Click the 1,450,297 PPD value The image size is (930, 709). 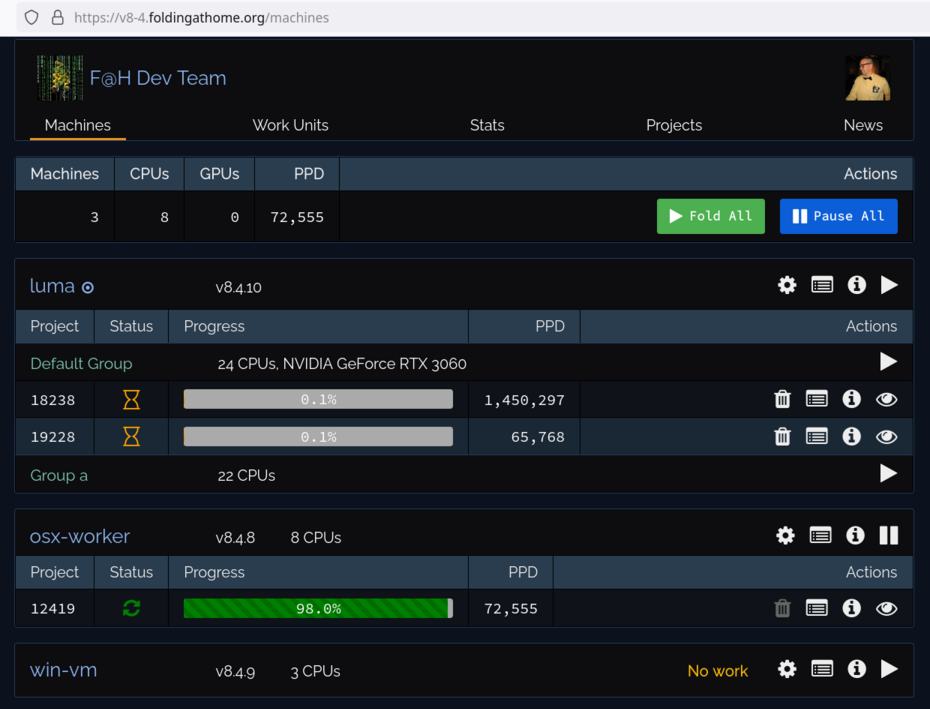coord(524,400)
